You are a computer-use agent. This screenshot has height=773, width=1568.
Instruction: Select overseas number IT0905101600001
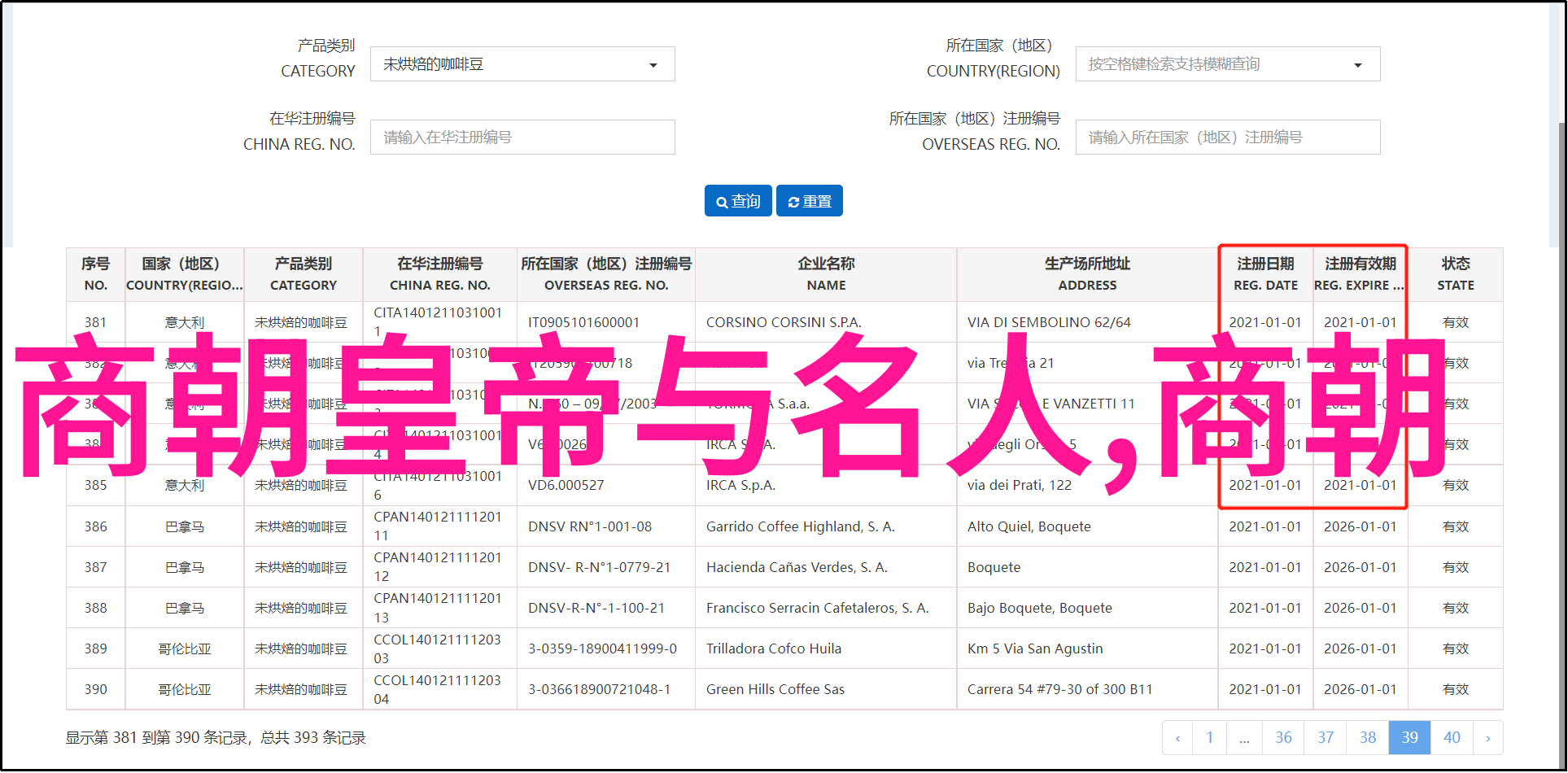coord(583,322)
